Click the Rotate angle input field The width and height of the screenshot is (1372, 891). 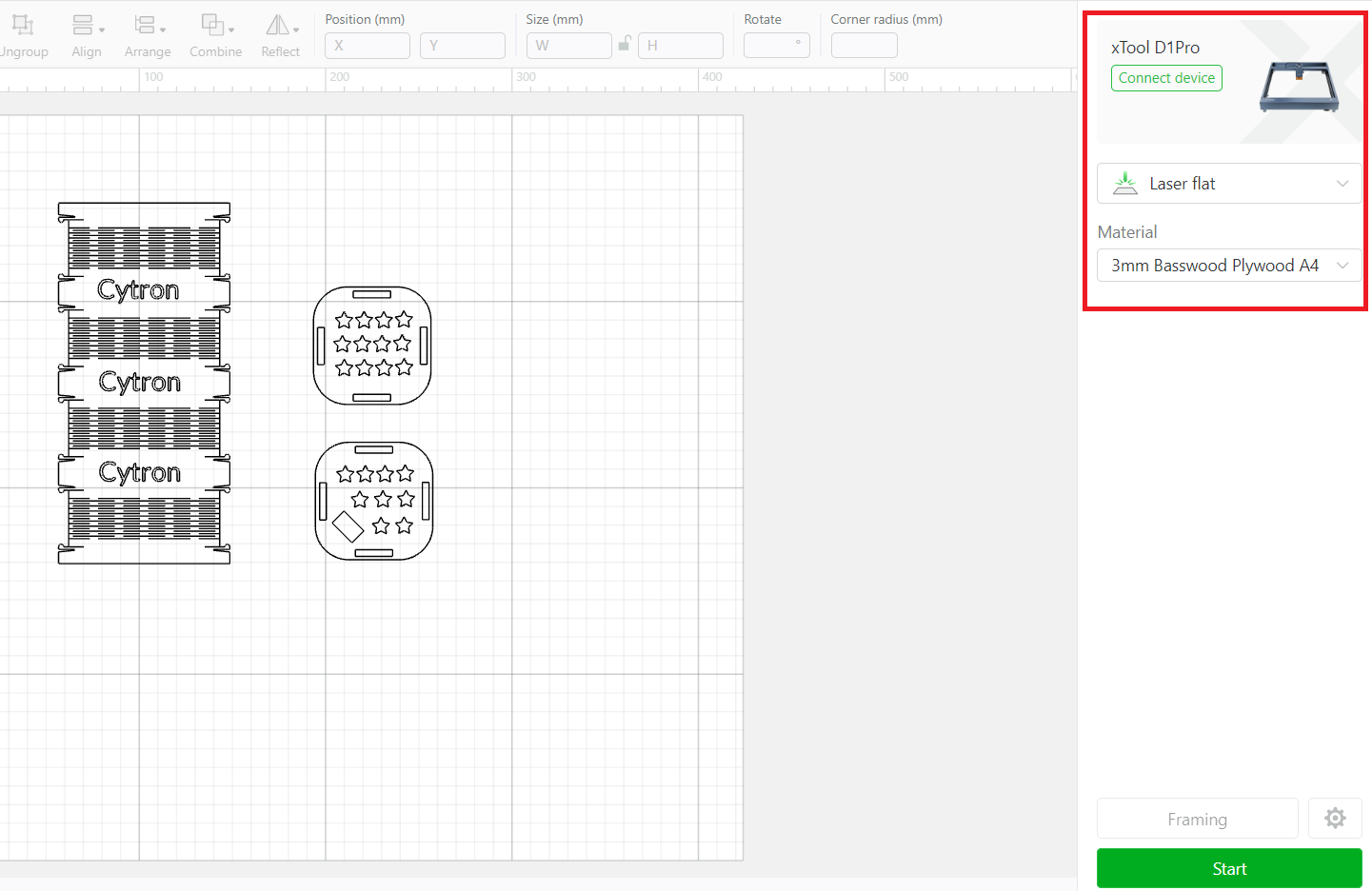(777, 45)
